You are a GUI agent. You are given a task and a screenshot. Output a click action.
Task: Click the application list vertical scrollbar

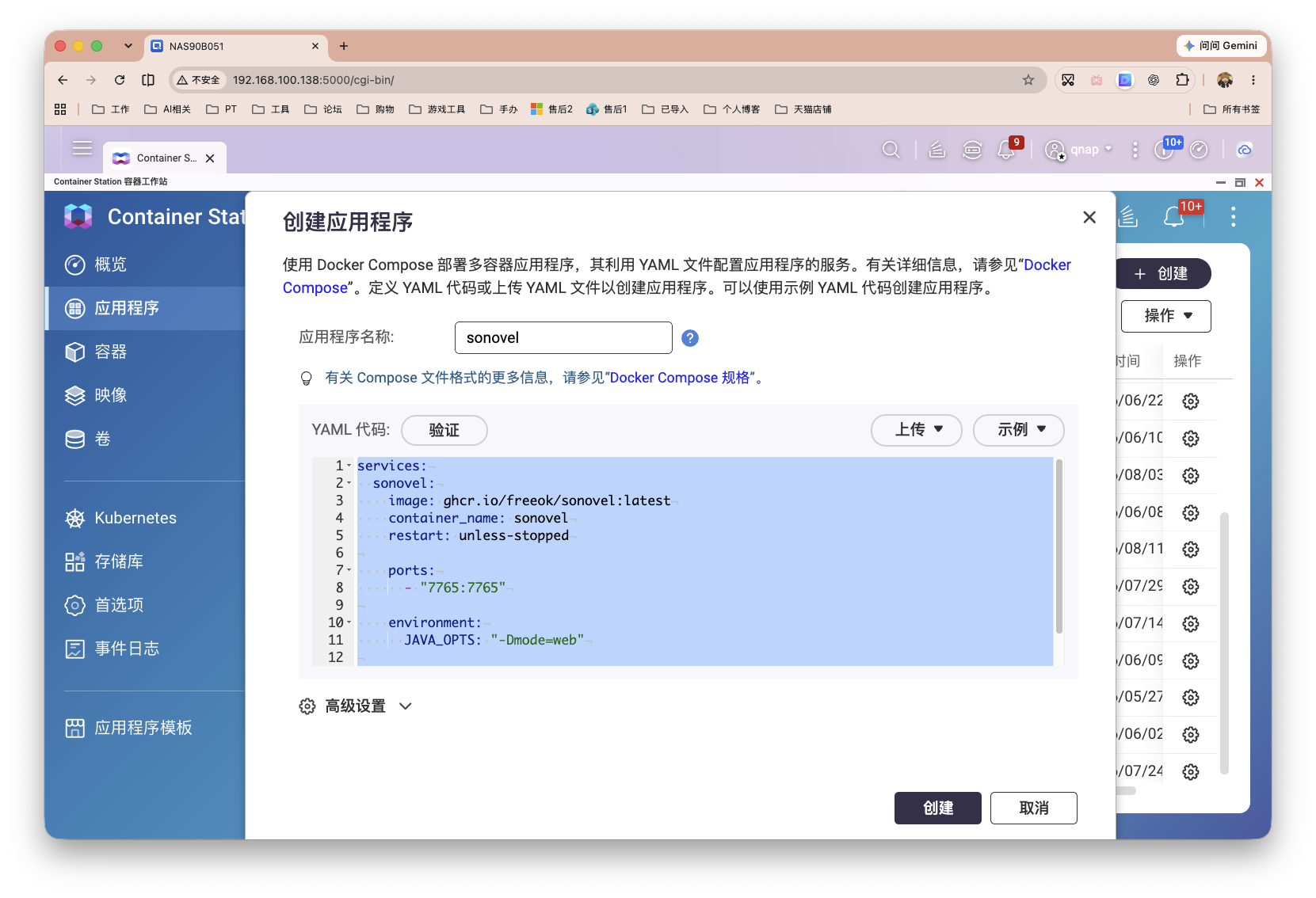coord(1224,643)
